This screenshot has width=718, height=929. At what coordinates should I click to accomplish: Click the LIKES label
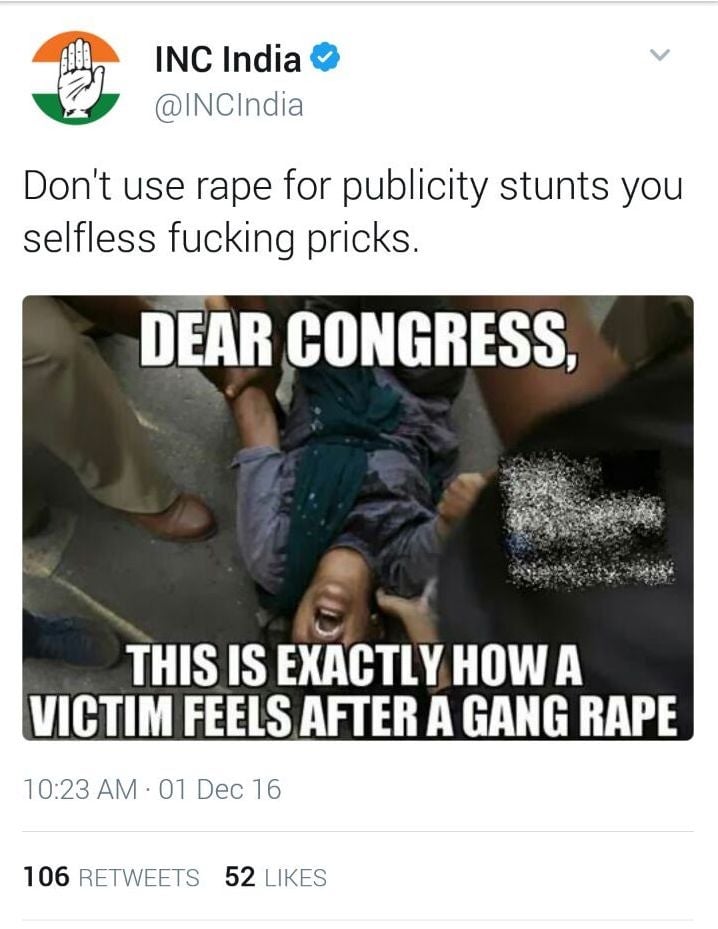(296, 877)
